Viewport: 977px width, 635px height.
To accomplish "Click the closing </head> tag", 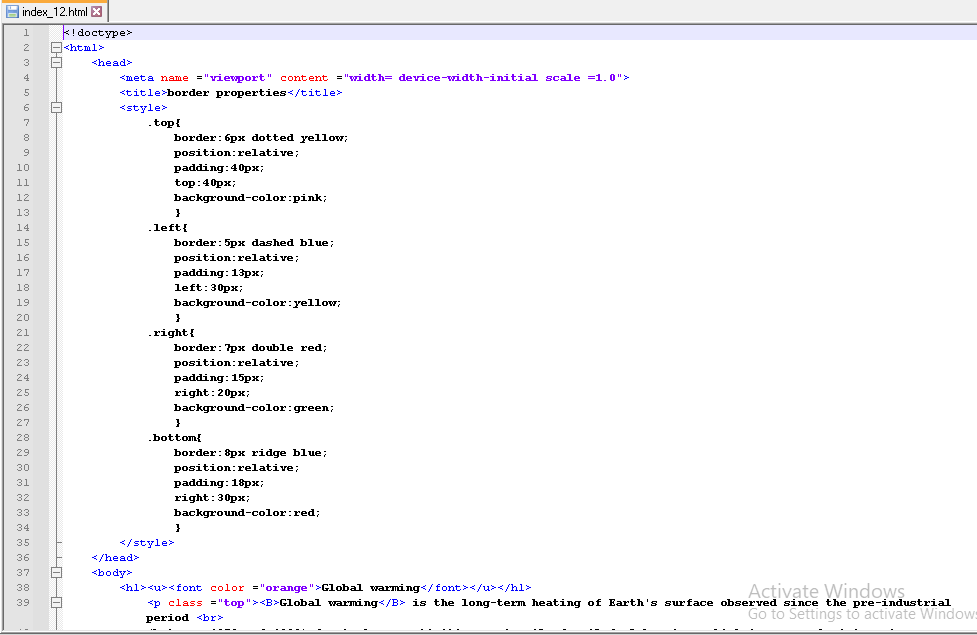I will (x=115, y=558).
